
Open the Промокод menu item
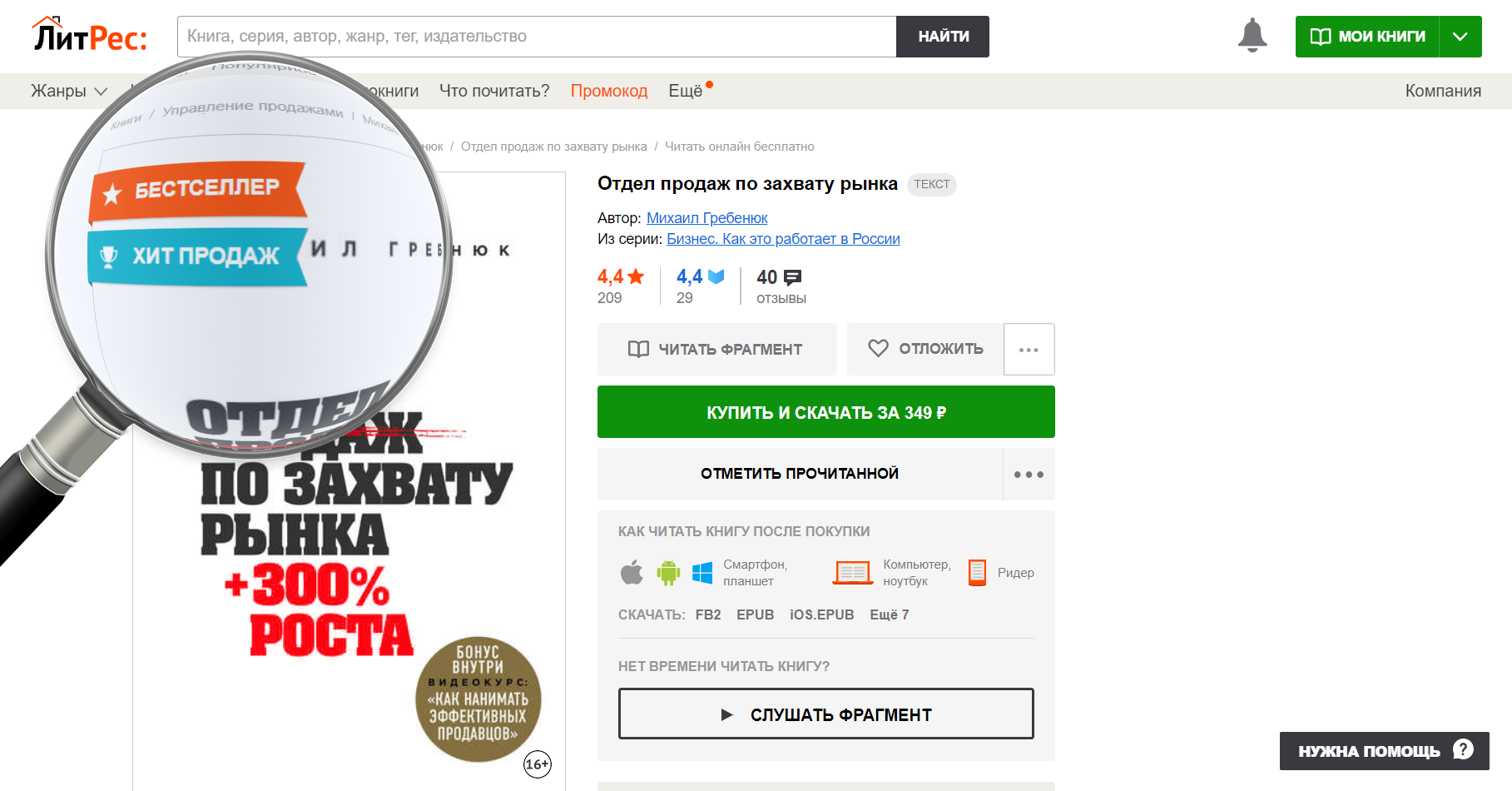click(x=609, y=91)
